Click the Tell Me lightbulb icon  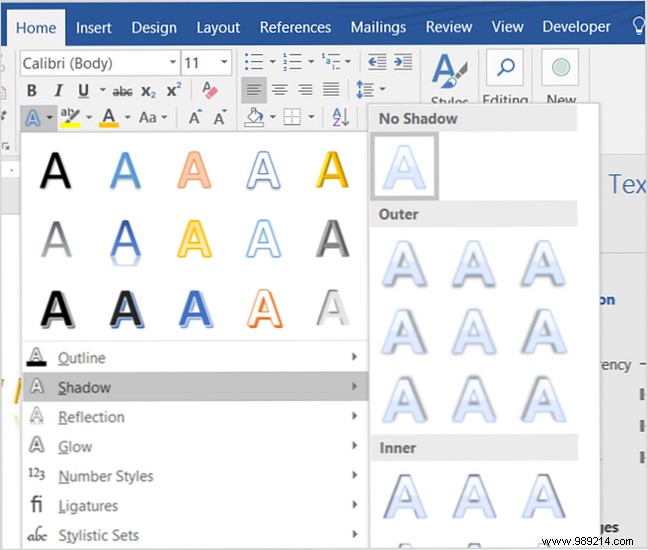pyautogui.click(x=638, y=26)
